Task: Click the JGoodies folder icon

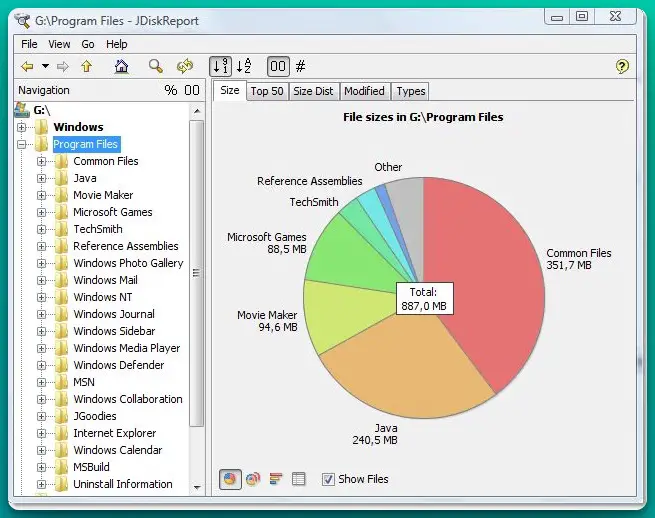Action: [61, 416]
